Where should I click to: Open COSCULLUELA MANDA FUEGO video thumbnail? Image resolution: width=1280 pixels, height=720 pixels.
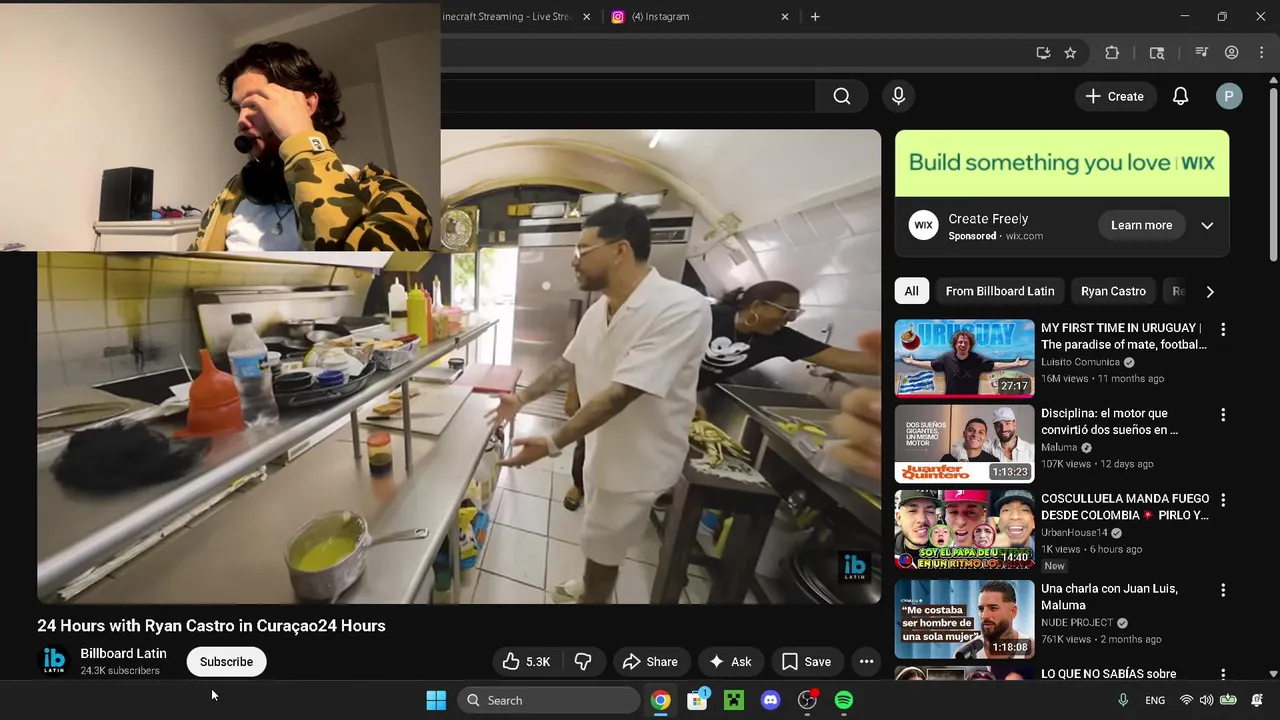[x=964, y=529]
